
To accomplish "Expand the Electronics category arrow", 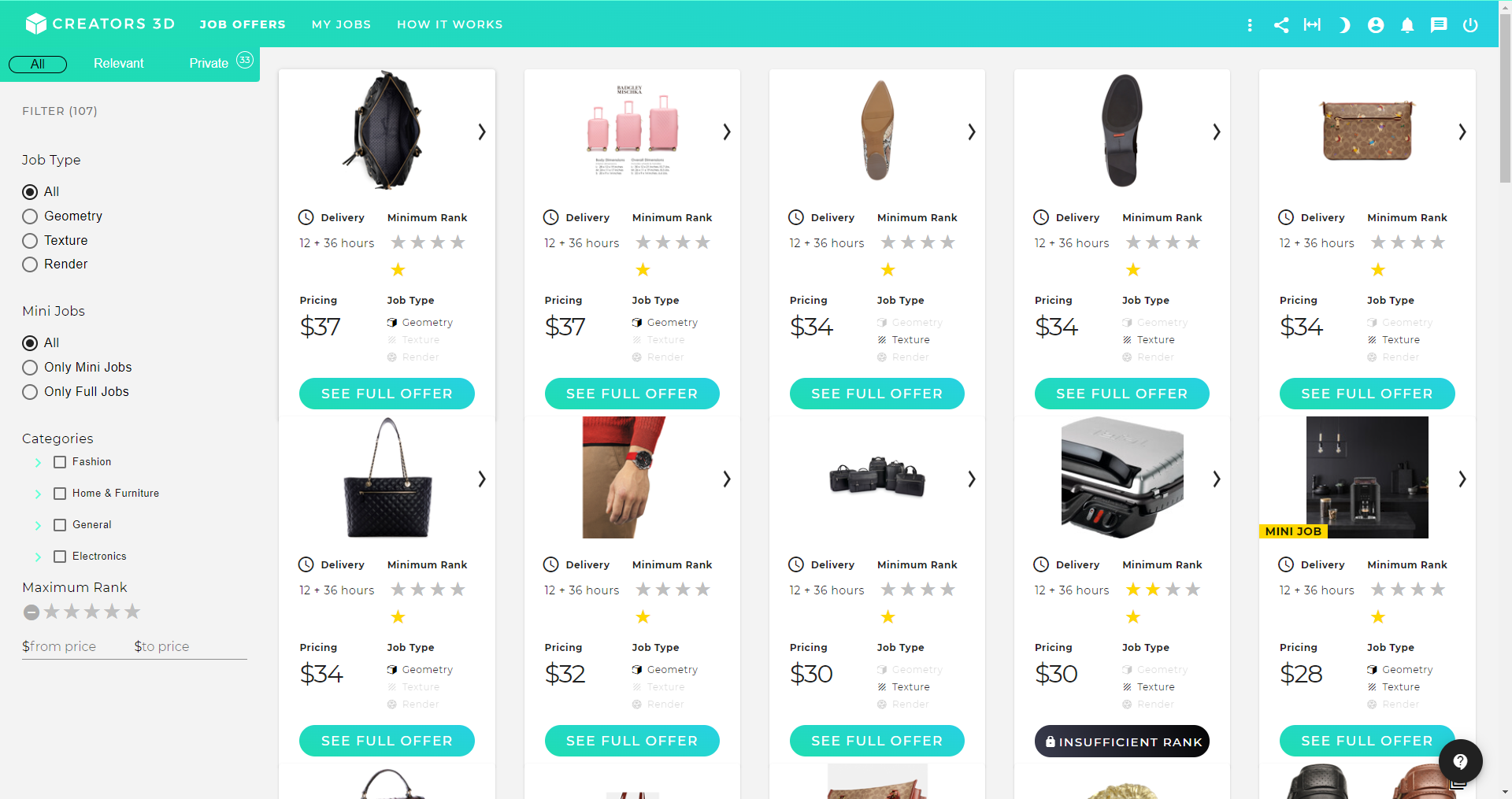I will click(38, 557).
